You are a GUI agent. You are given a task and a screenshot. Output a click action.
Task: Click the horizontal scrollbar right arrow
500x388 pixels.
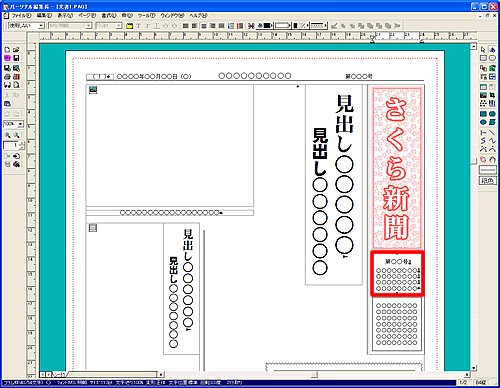click(467, 375)
